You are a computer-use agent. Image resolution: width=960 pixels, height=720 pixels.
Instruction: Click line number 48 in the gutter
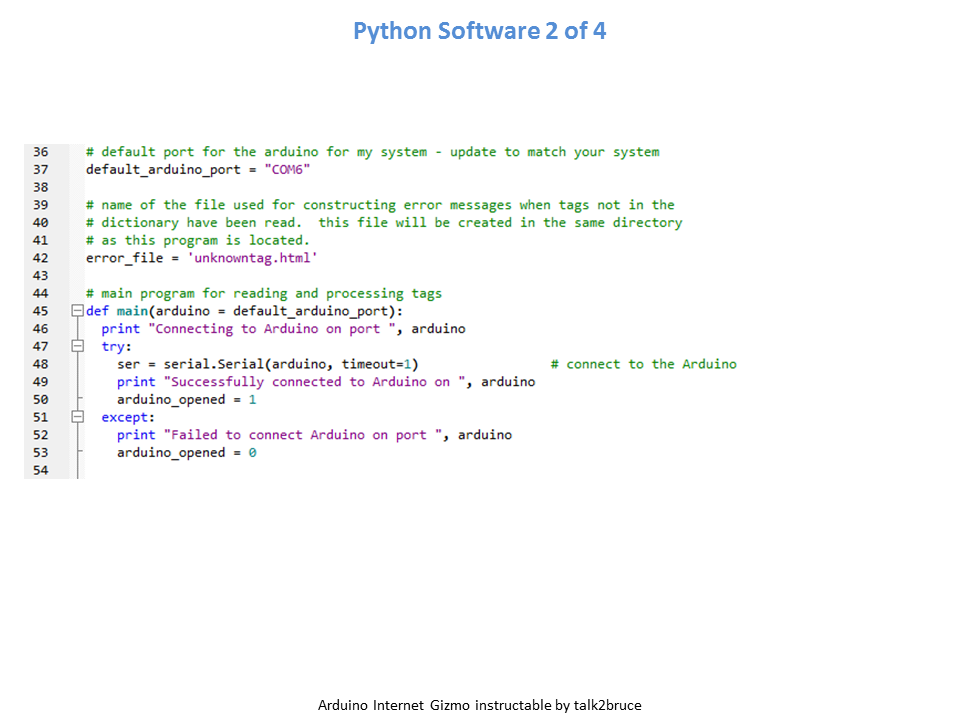point(40,364)
